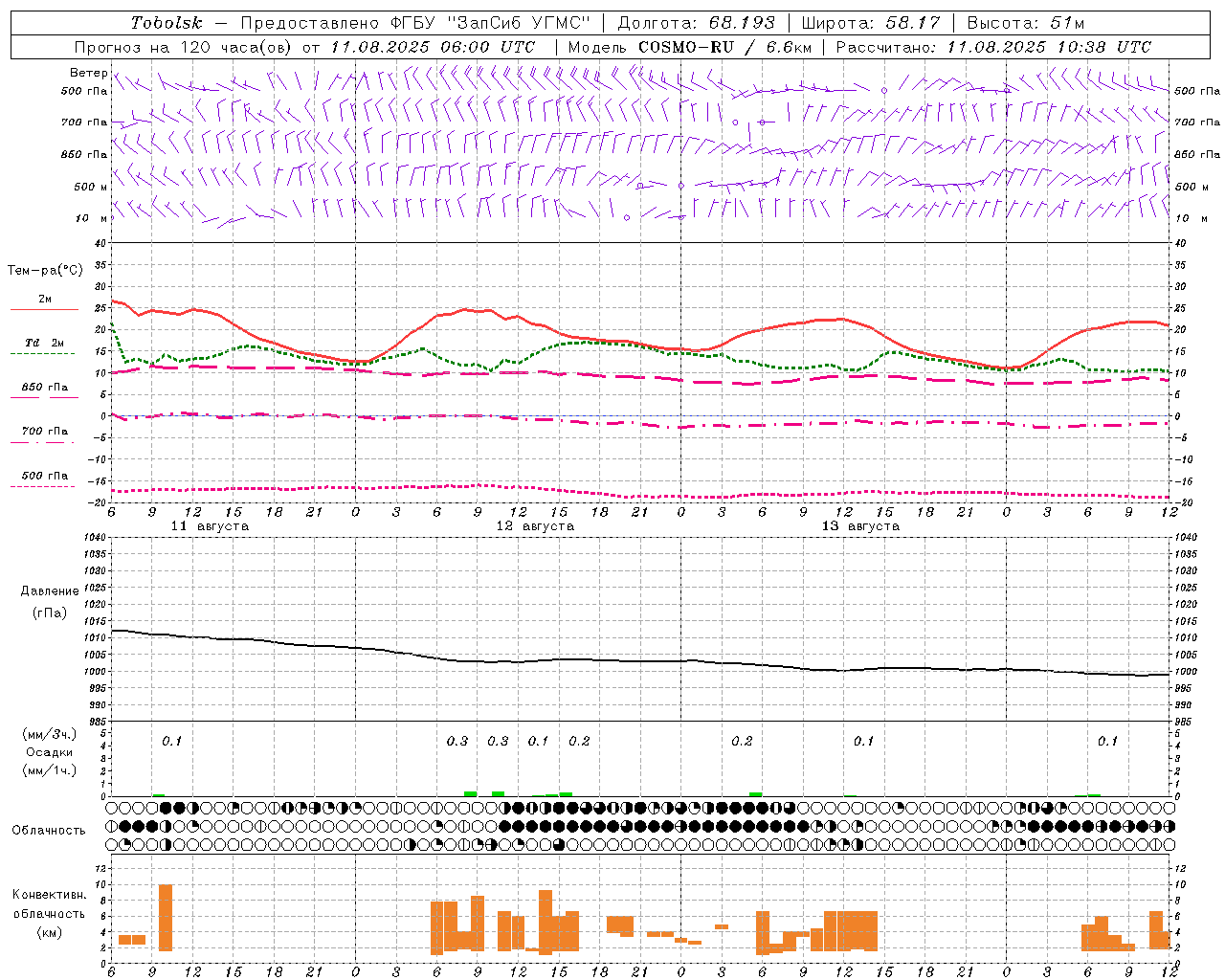This screenshot has width=1225, height=980.
Task: Select the "Предоставлено ФГБУ ЗапСиб УГМС" provider text
Action: point(415,23)
